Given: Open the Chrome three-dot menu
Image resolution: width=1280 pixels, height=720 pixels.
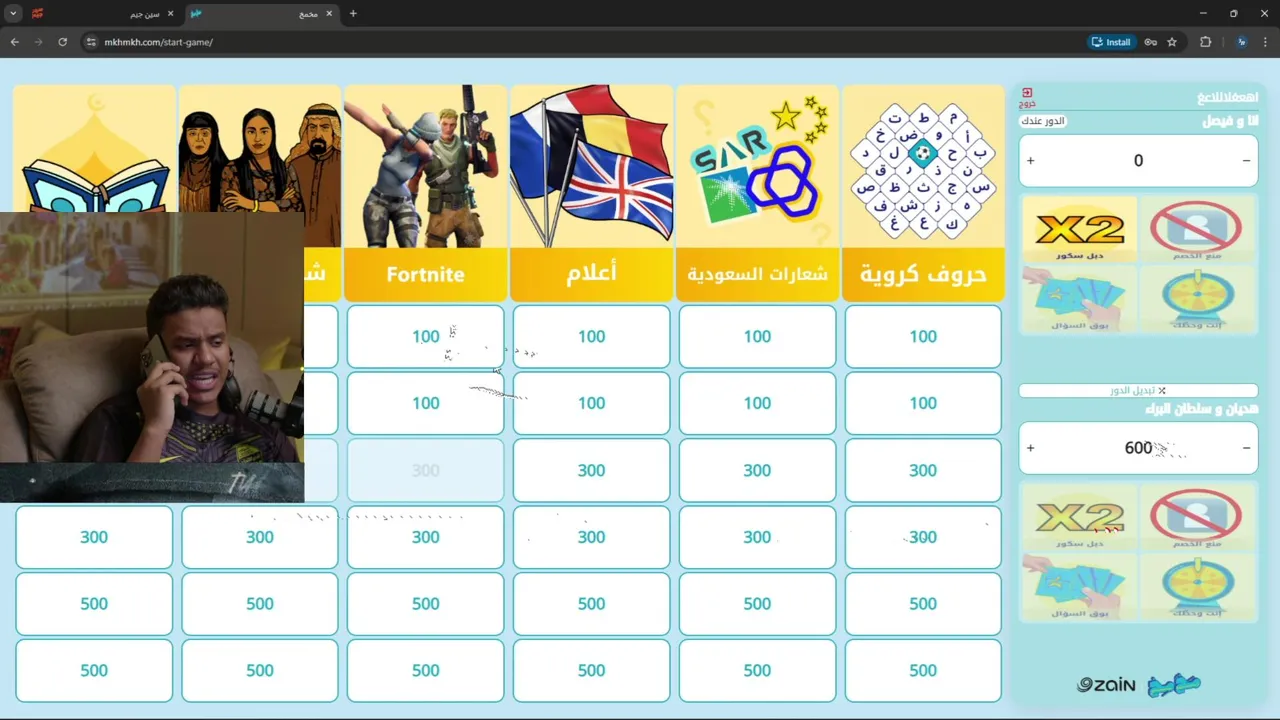Looking at the screenshot, I should click(x=1266, y=42).
